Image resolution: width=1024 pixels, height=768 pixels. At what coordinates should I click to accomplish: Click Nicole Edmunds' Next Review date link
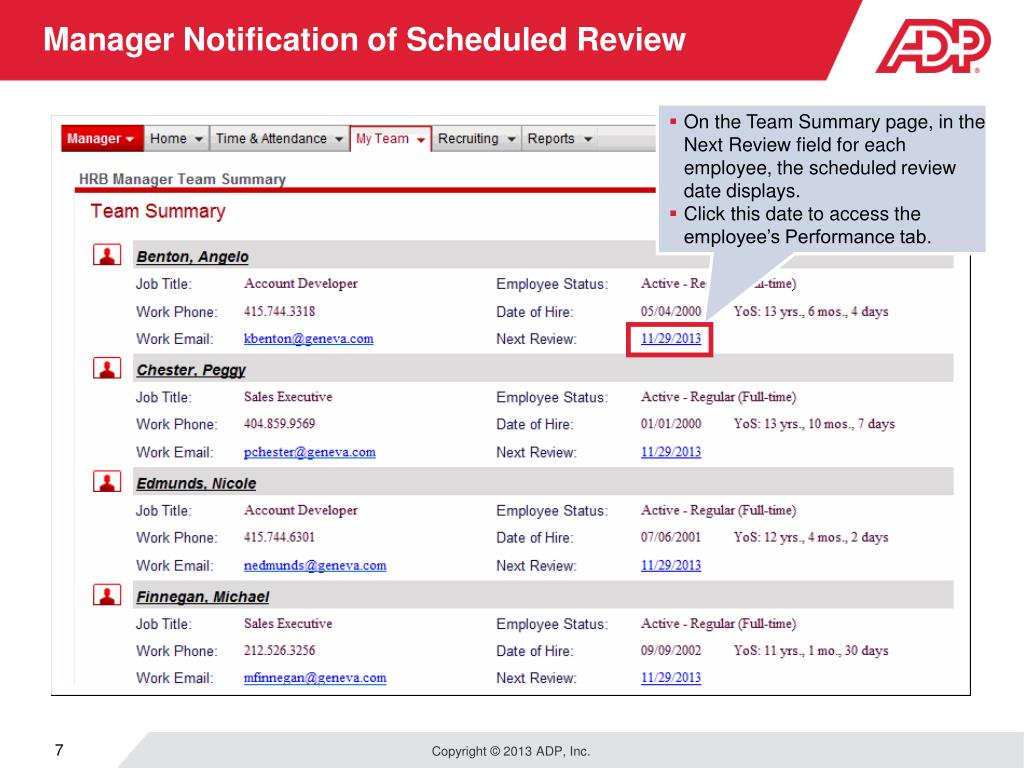(x=671, y=566)
